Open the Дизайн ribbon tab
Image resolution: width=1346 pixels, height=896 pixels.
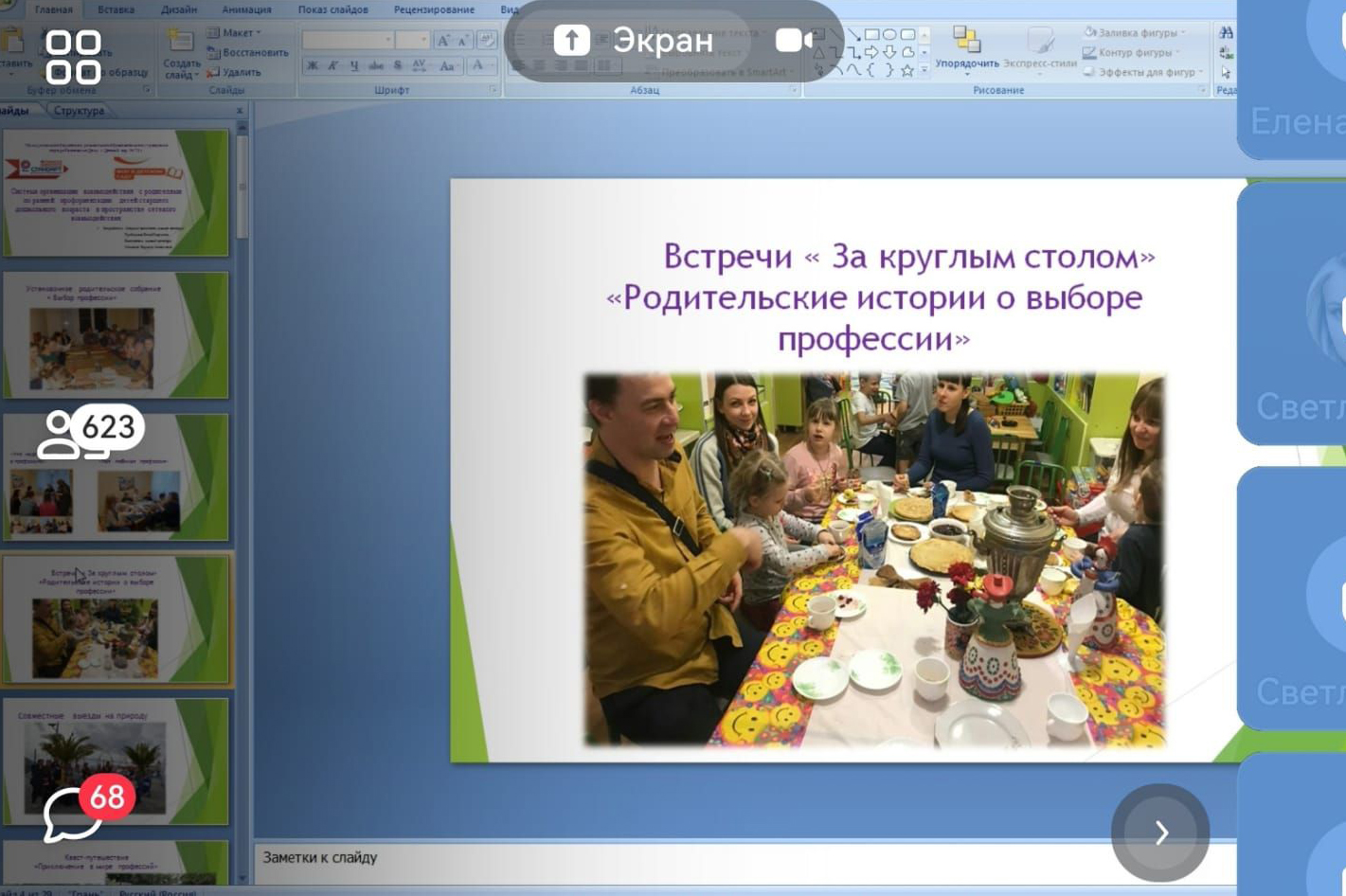pos(178,9)
